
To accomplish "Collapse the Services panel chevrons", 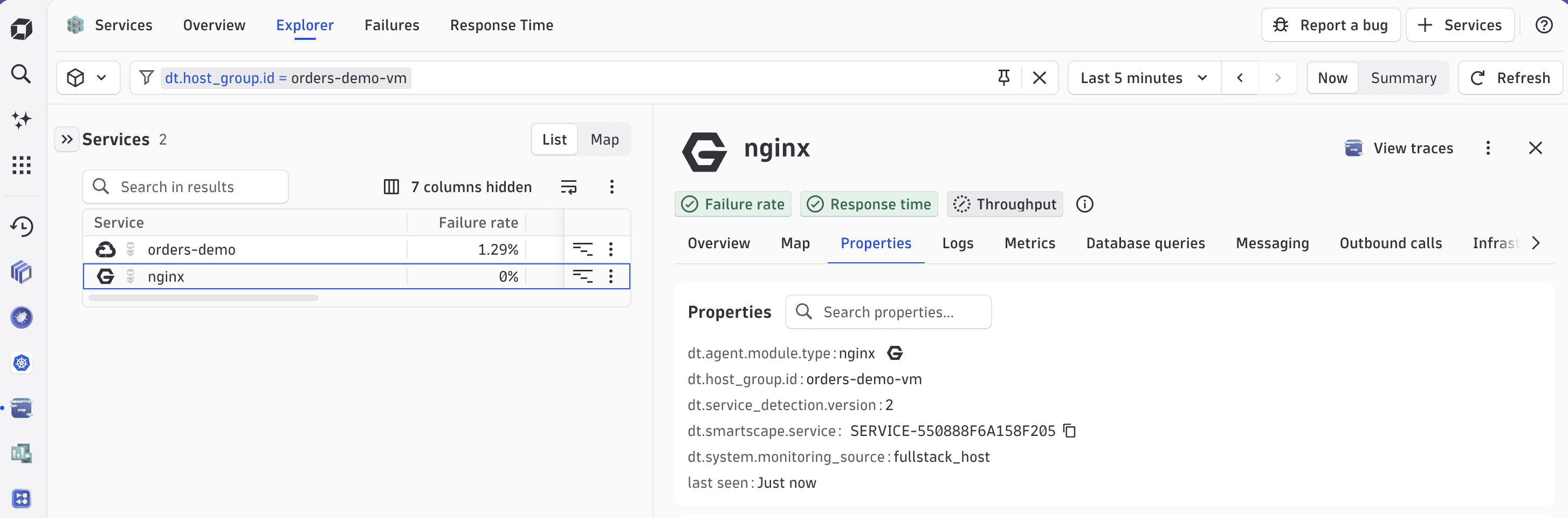I will (x=67, y=139).
